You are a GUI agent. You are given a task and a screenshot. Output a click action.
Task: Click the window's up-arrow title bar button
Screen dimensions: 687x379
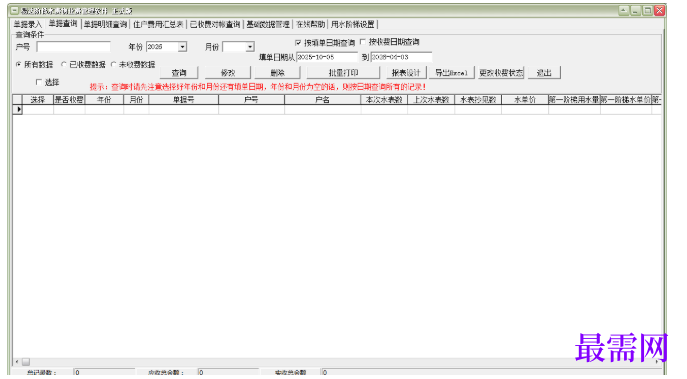pos(623,11)
